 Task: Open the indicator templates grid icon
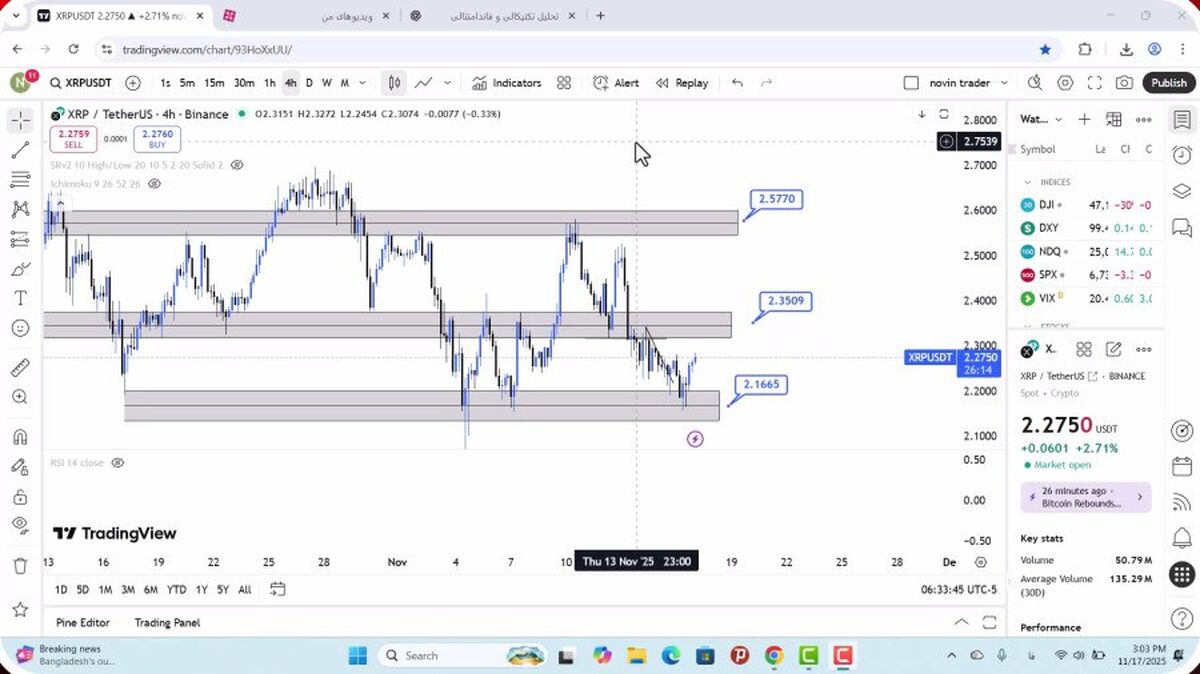click(564, 83)
